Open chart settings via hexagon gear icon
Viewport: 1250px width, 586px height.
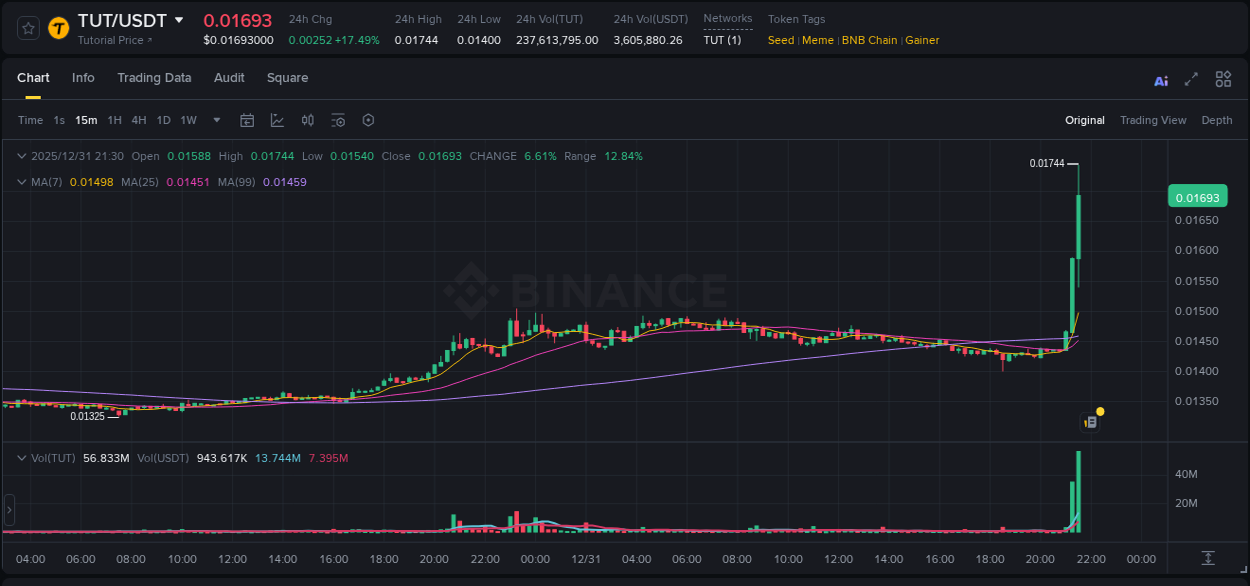pos(368,120)
